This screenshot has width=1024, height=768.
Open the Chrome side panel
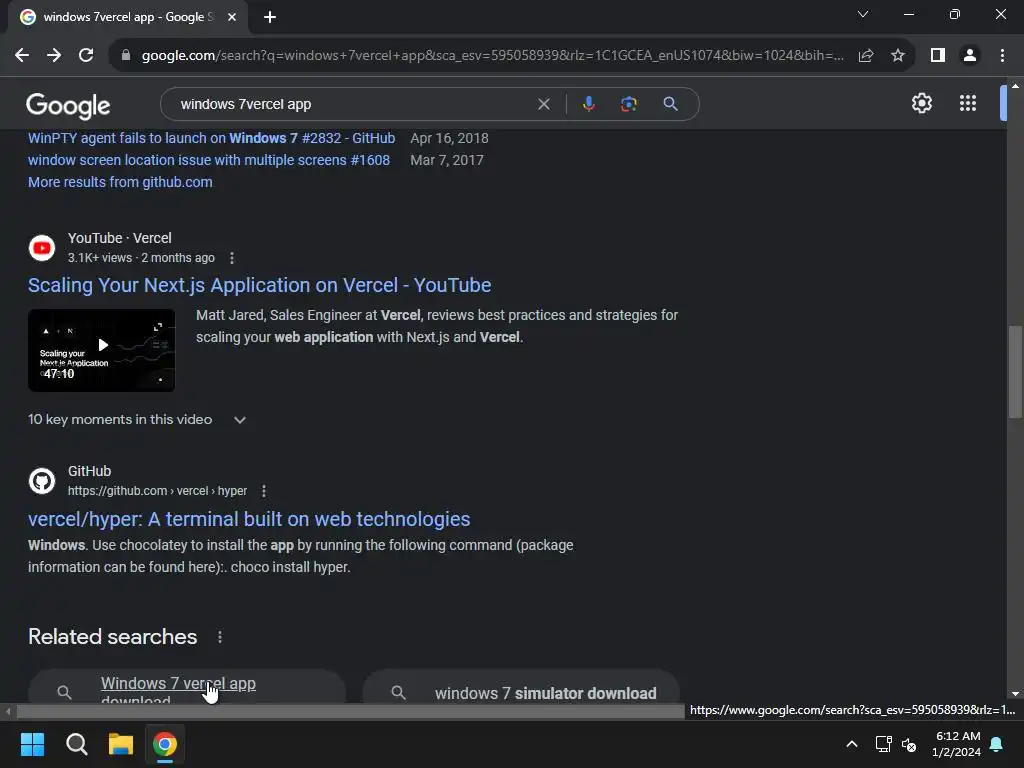(x=938, y=56)
